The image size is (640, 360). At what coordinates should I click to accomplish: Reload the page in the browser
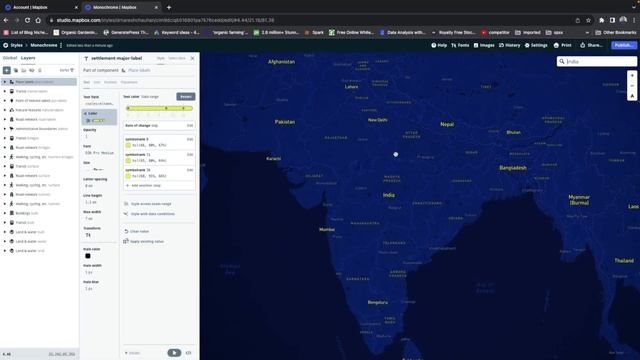[27, 20]
